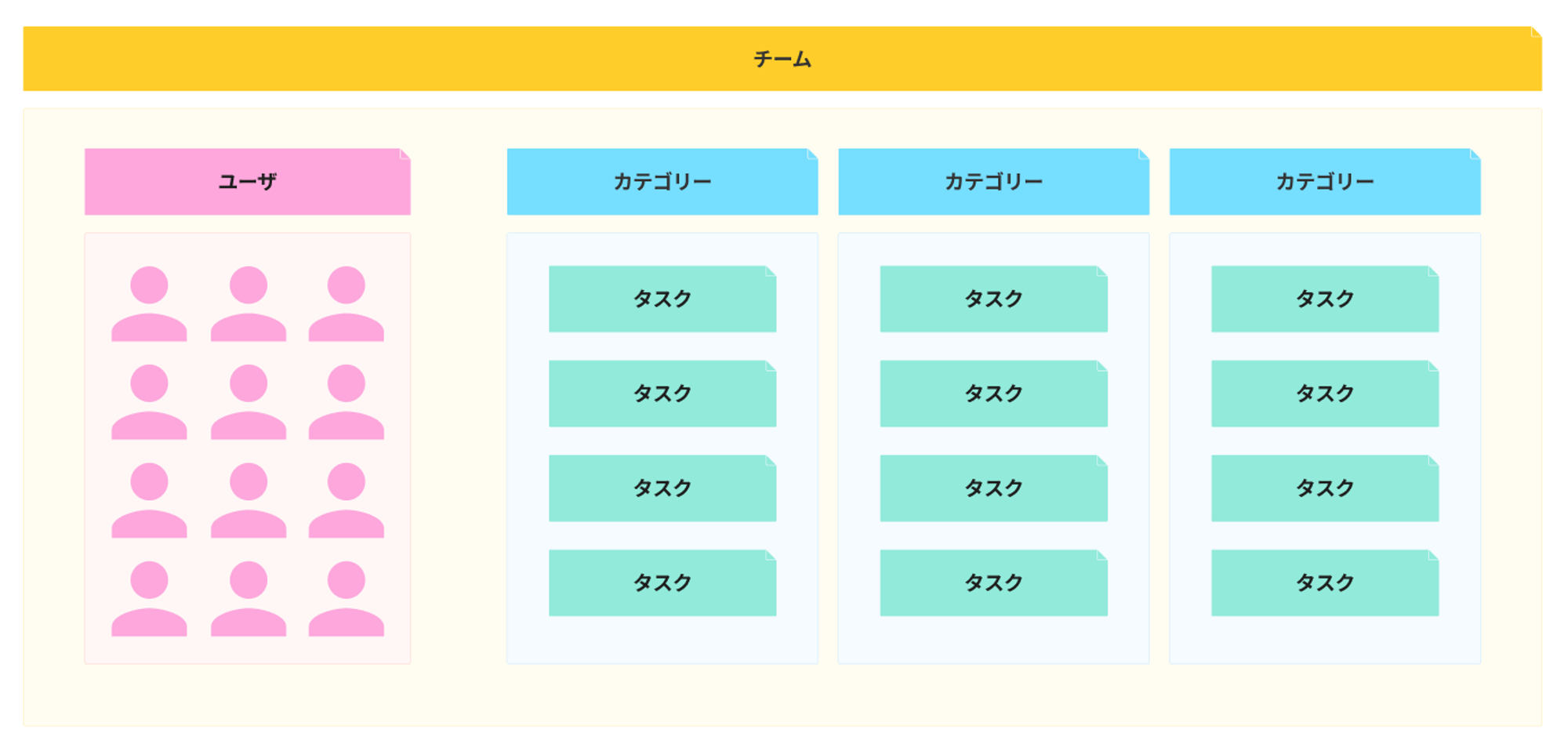This screenshot has height=751, width=1568.
Task: Select the second-row left user avatar
Action: click(x=149, y=402)
